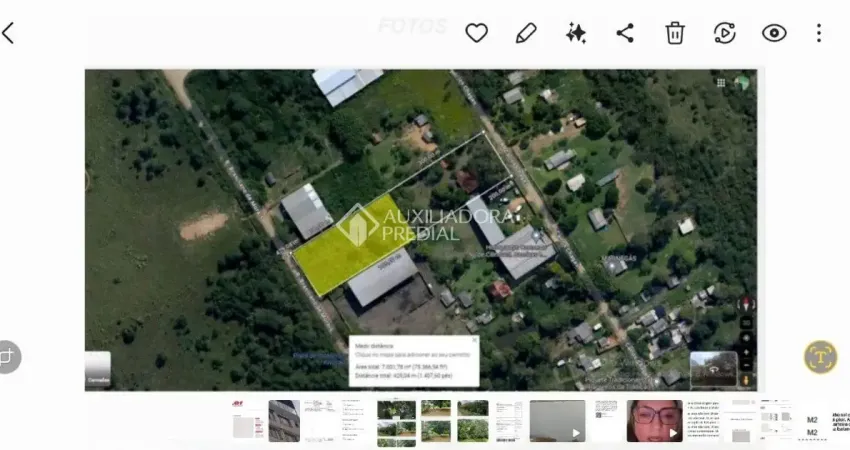Tap the gray floating button on left edge
Viewport: 850px width, 450px height.
(8, 356)
